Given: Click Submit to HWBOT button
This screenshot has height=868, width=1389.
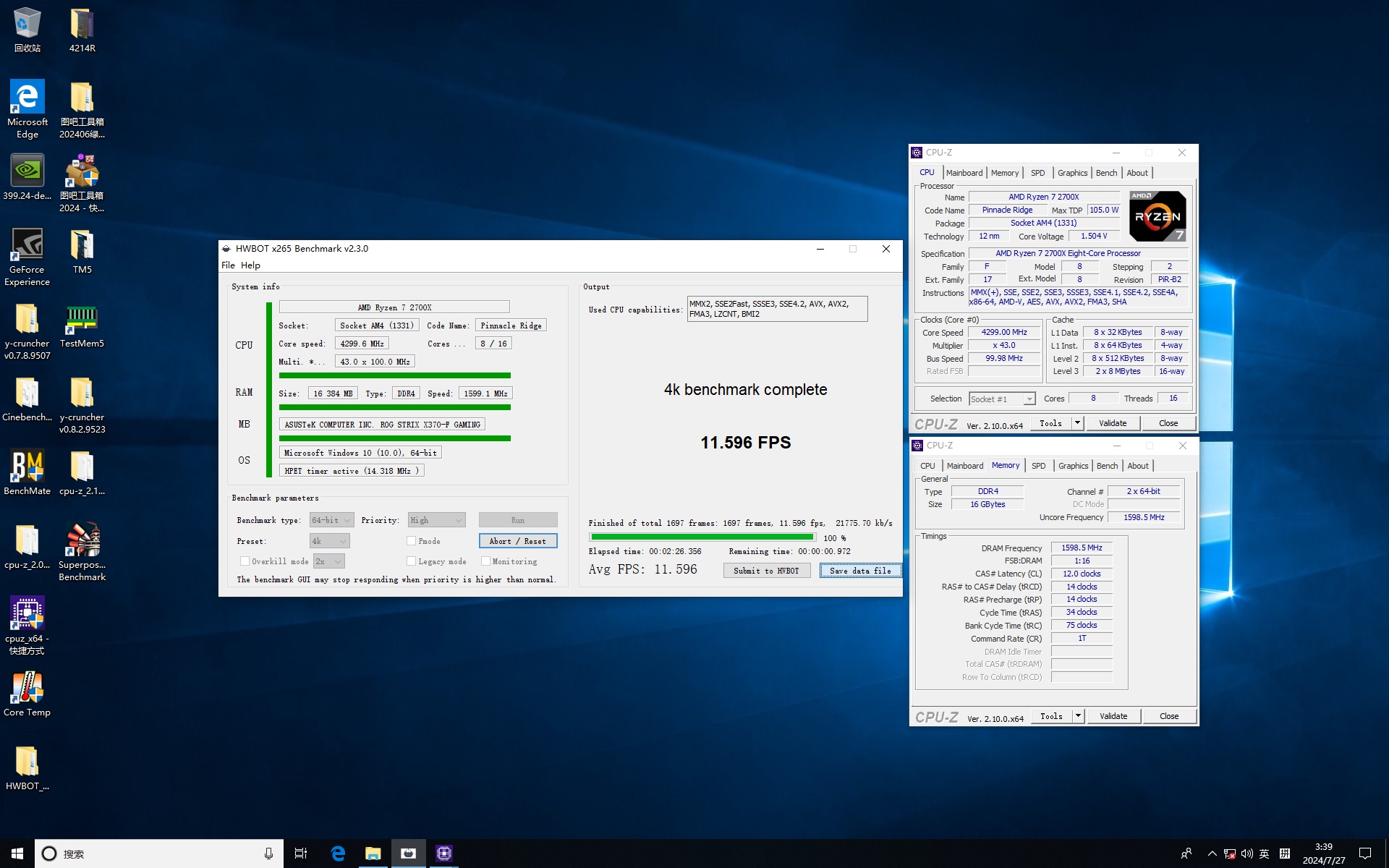Looking at the screenshot, I should (x=766, y=571).
